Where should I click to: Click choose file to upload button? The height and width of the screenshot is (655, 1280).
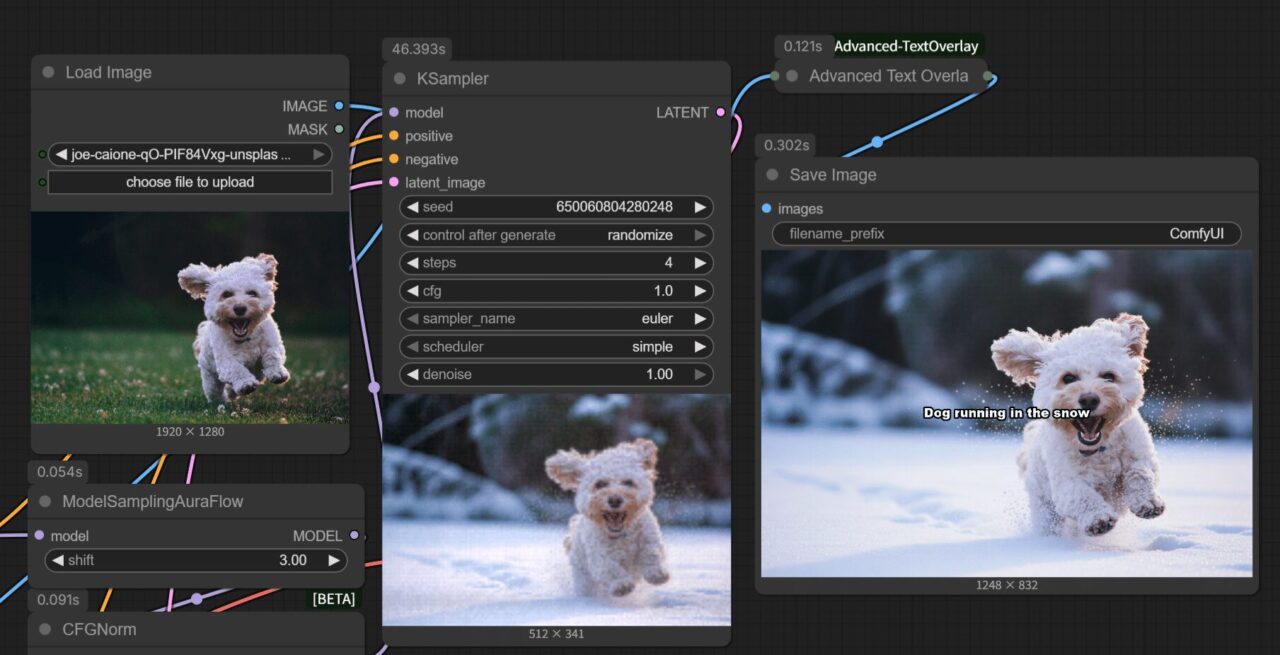click(x=190, y=182)
